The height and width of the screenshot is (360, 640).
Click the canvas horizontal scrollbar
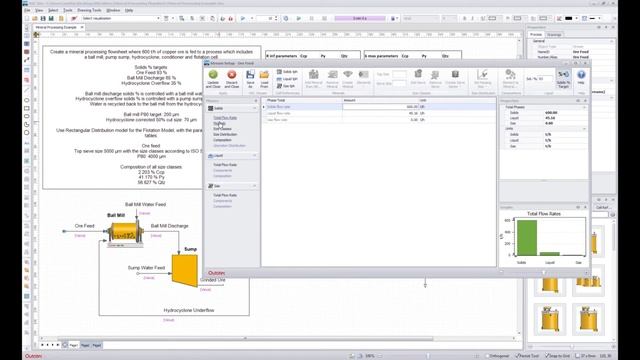(x=245, y=338)
